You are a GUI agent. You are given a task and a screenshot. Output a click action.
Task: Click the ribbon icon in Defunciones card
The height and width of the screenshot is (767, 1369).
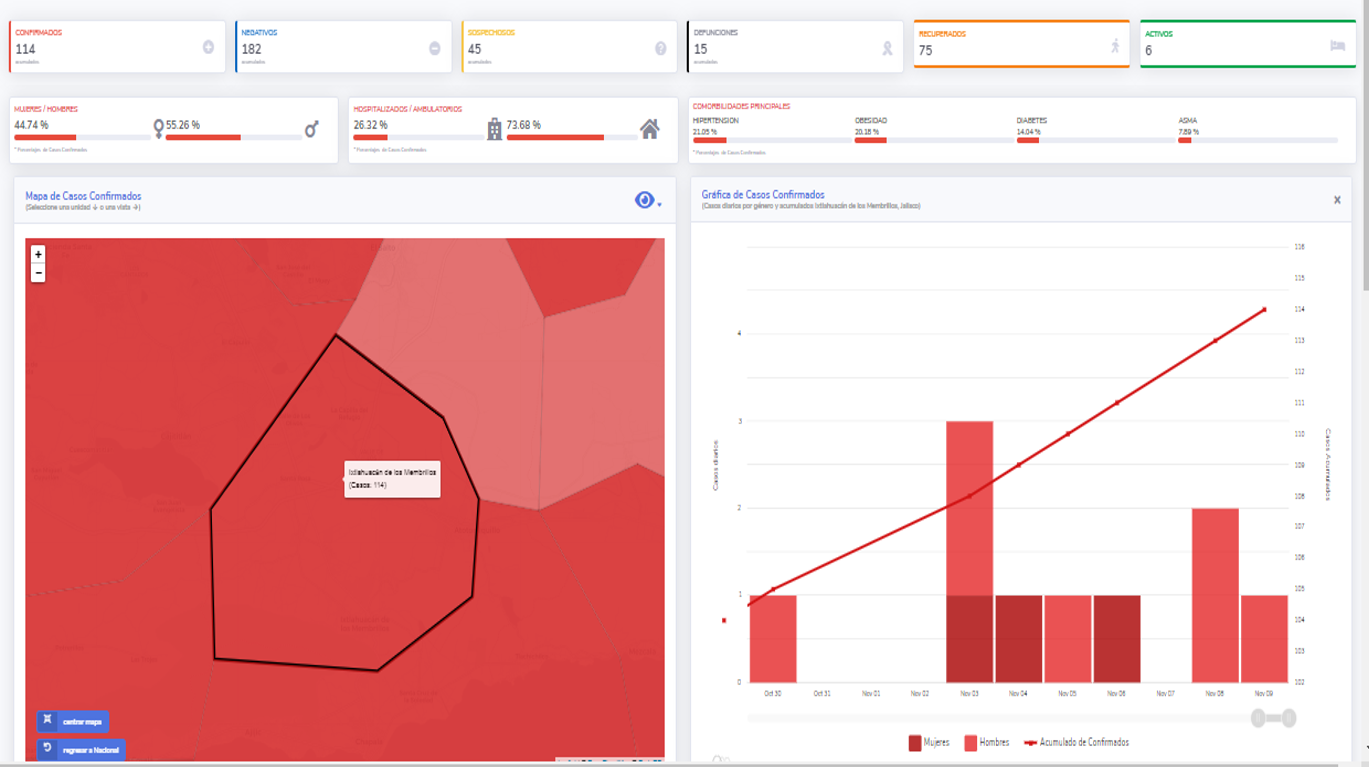pos(887,48)
